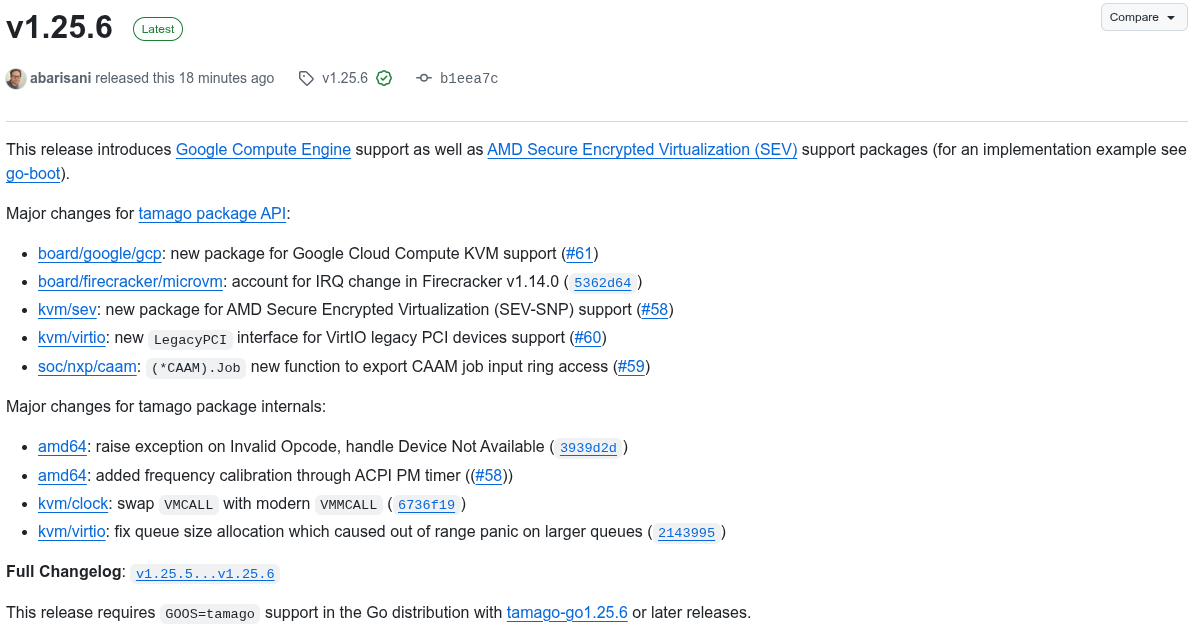Open commit 3939d2d
Screen dimensions: 1194x637
588,448
